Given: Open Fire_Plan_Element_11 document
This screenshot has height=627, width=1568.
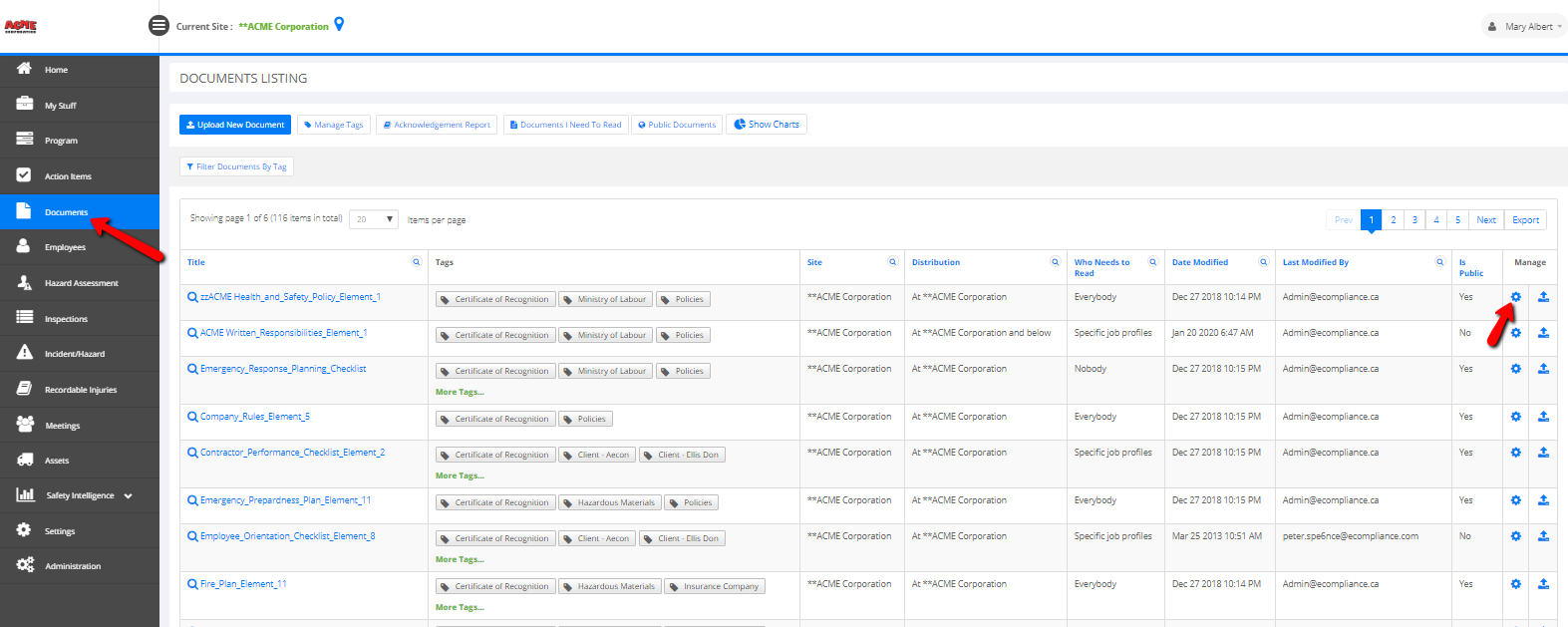Looking at the screenshot, I should coord(243,584).
